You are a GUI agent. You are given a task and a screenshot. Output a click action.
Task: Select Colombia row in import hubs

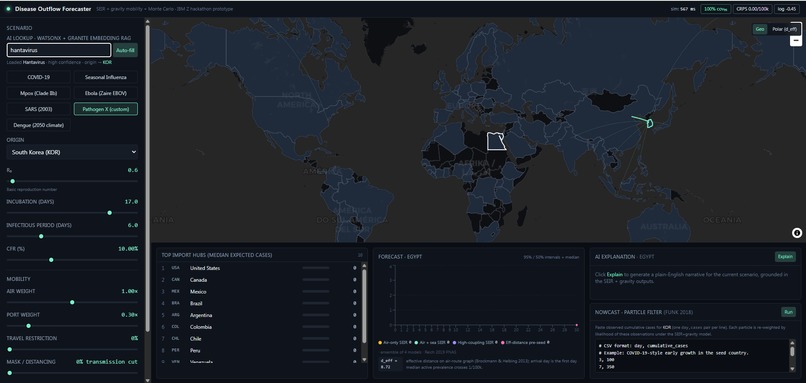(x=259, y=327)
